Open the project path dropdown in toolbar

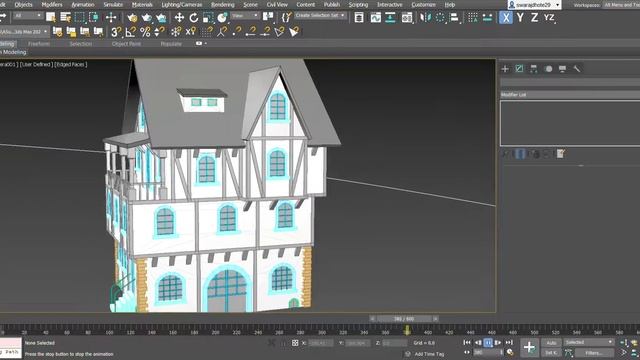click(24, 32)
